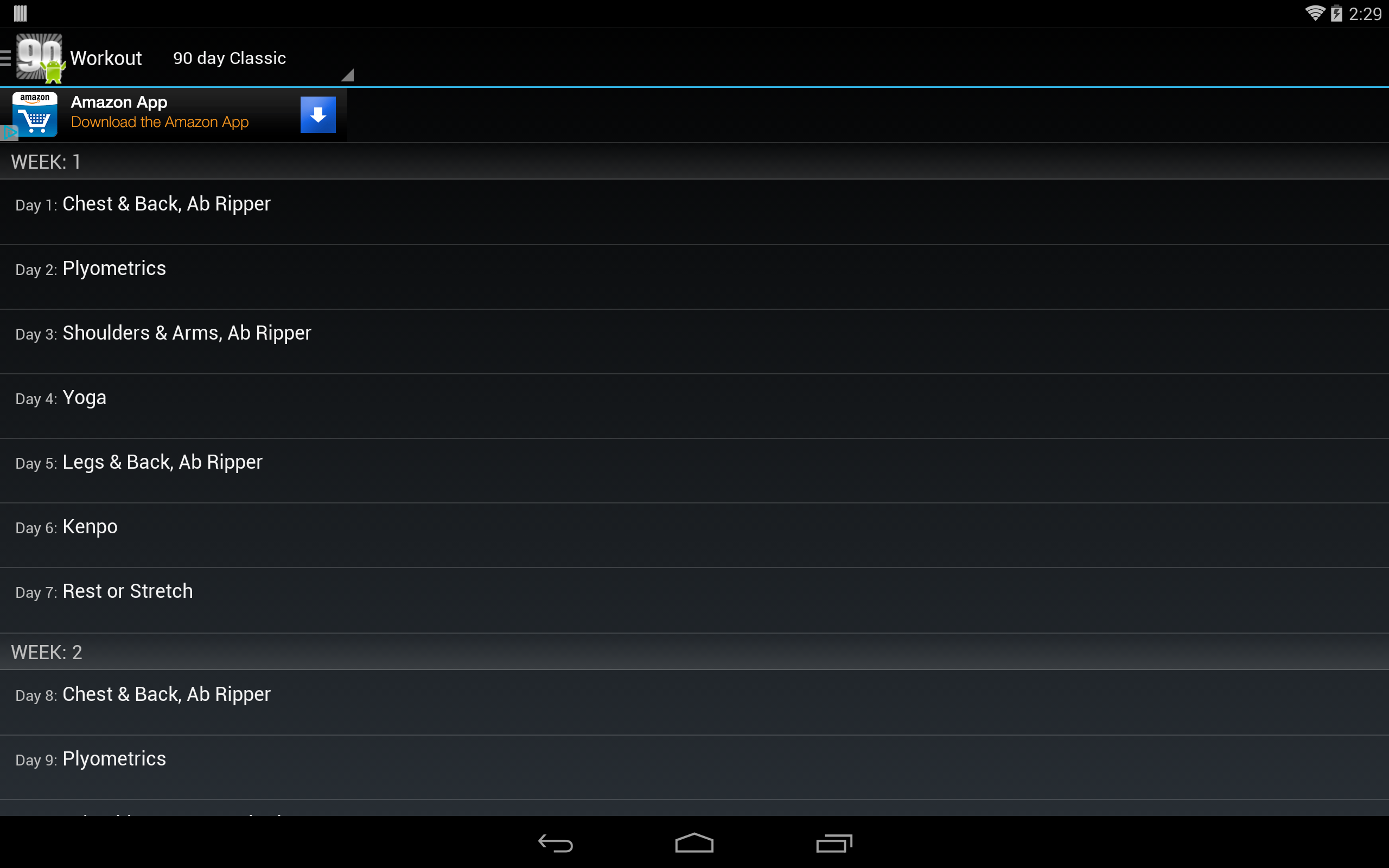Open Day 3: Shoulders & Arms, Ab Ripper
The image size is (1389, 868).
click(694, 342)
